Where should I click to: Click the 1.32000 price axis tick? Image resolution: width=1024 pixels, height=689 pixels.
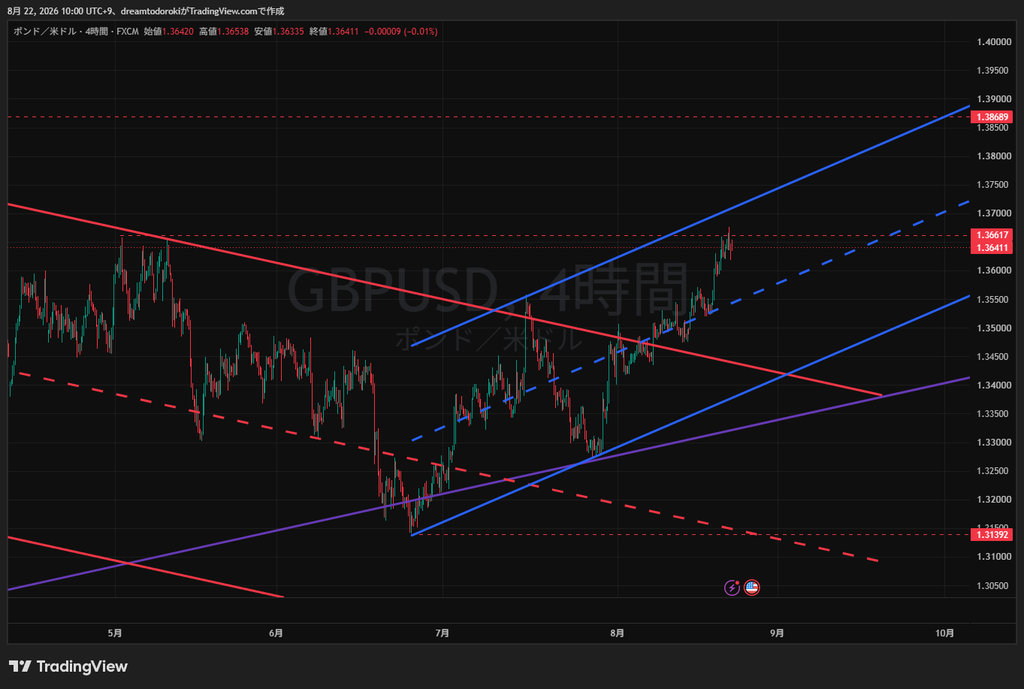click(994, 500)
